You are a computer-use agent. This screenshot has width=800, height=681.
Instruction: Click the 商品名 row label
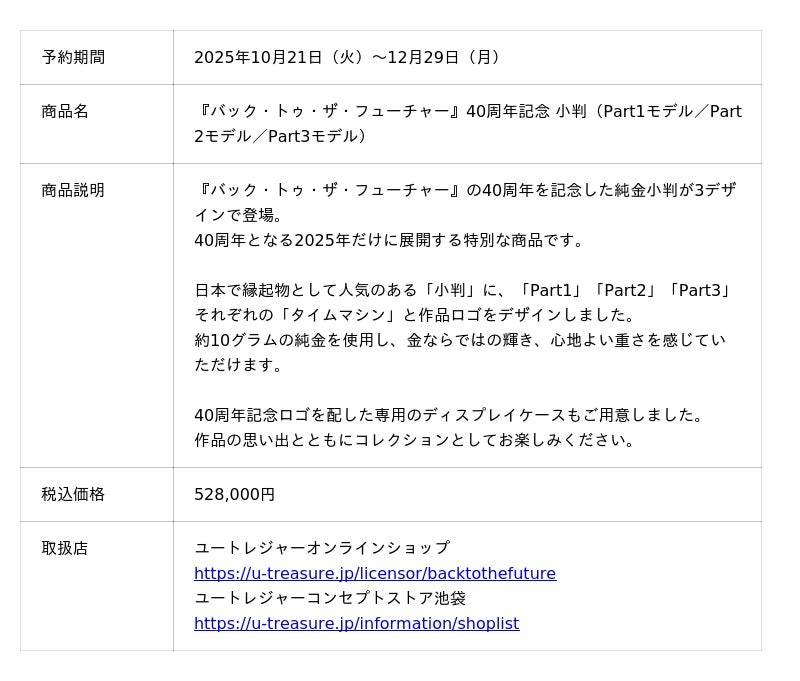(65, 111)
